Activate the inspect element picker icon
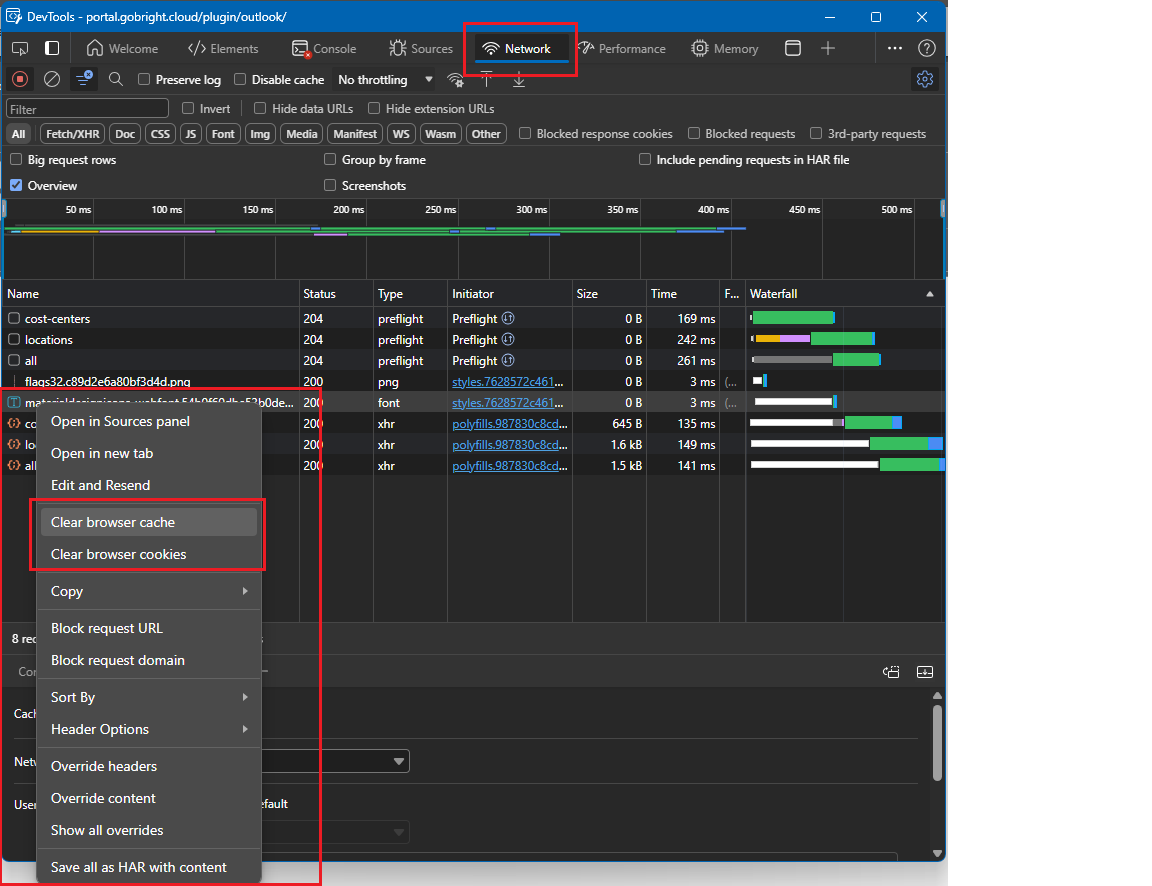The height and width of the screenshot is (886, 1152). pyautogui.click(x=20, y=48)
